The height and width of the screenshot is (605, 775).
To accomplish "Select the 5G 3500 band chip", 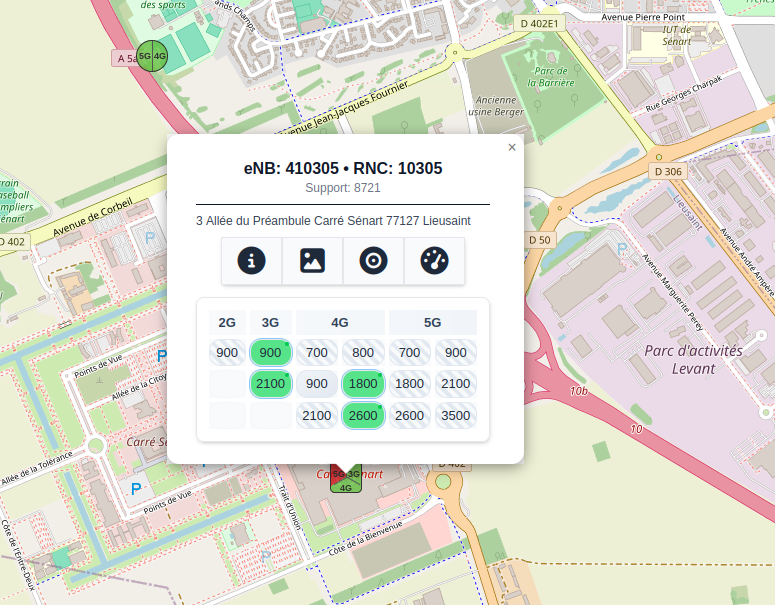I will [x=455, y=416].
